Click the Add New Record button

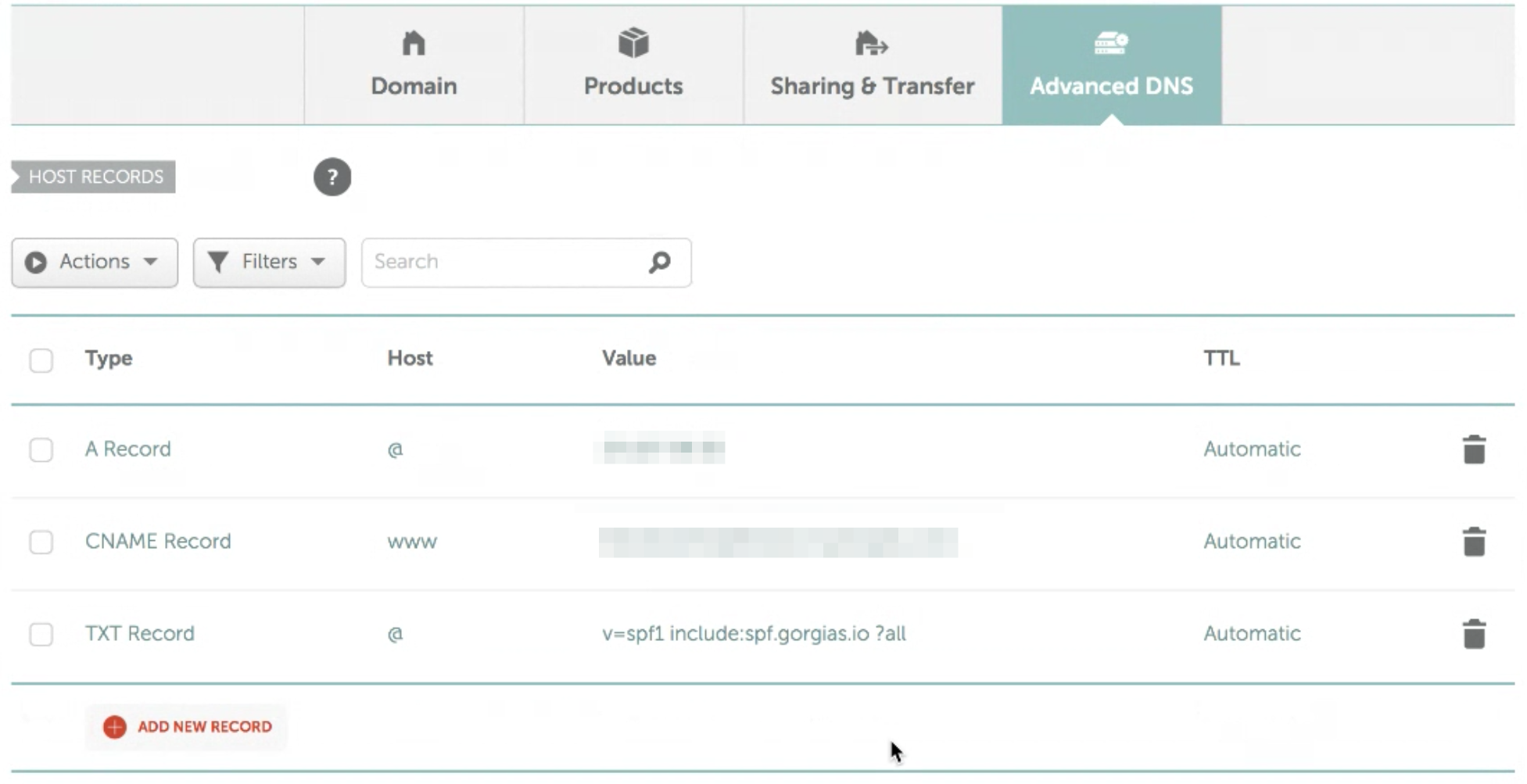187,727
